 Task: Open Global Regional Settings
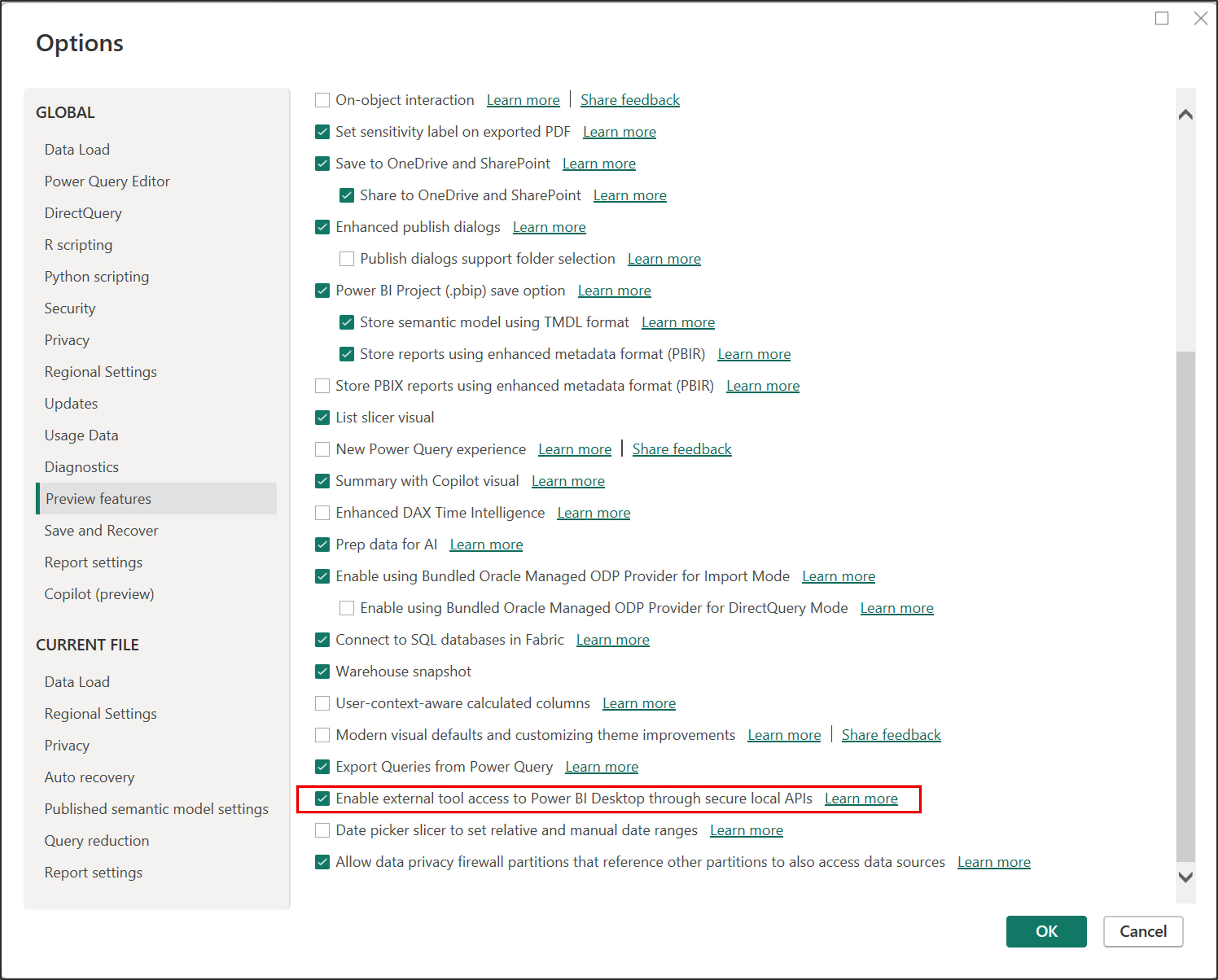point(101,372)
